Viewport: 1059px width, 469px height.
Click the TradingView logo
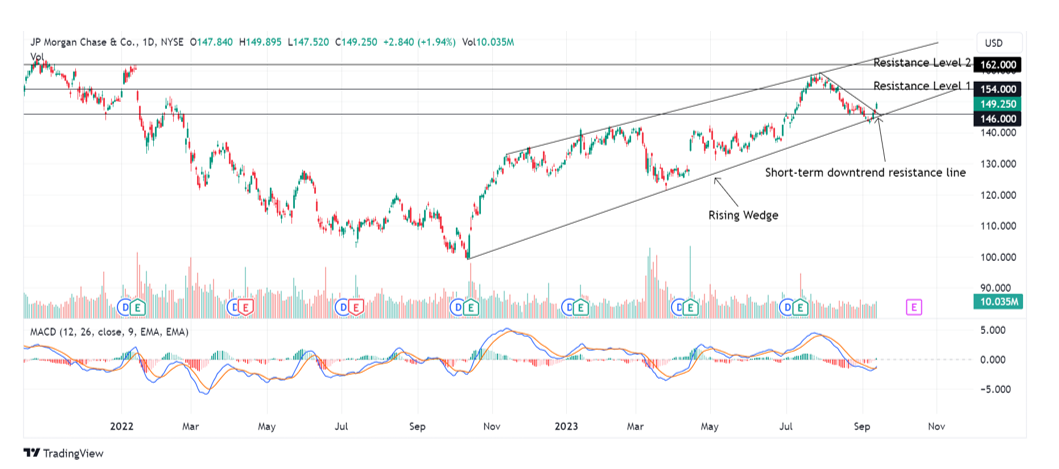tap(63, 453)
